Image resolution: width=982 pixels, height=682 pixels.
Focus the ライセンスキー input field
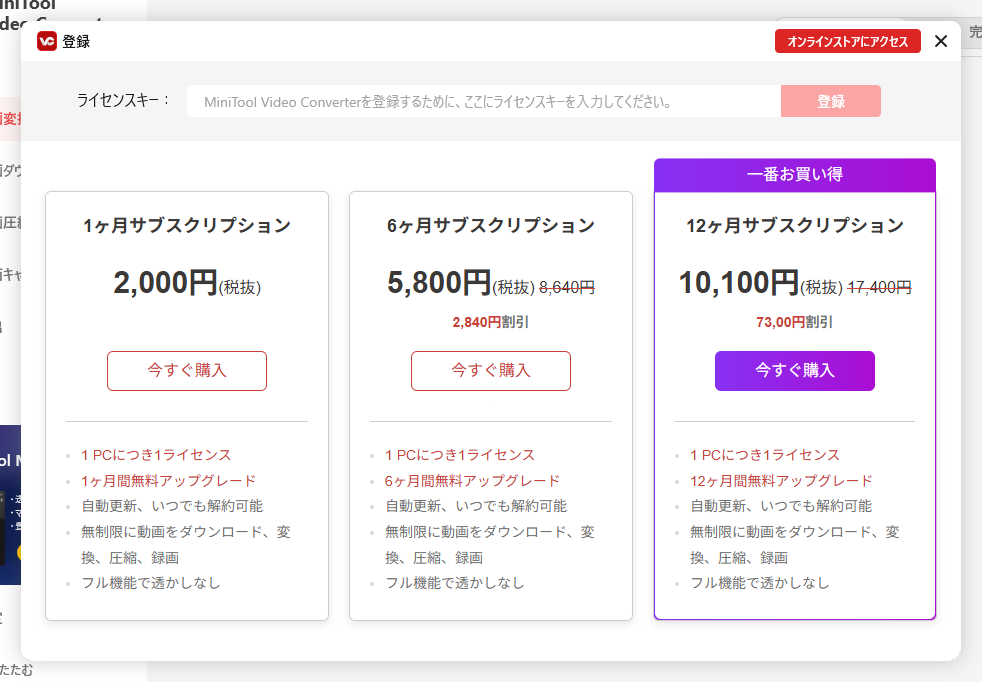pos(483,101)
